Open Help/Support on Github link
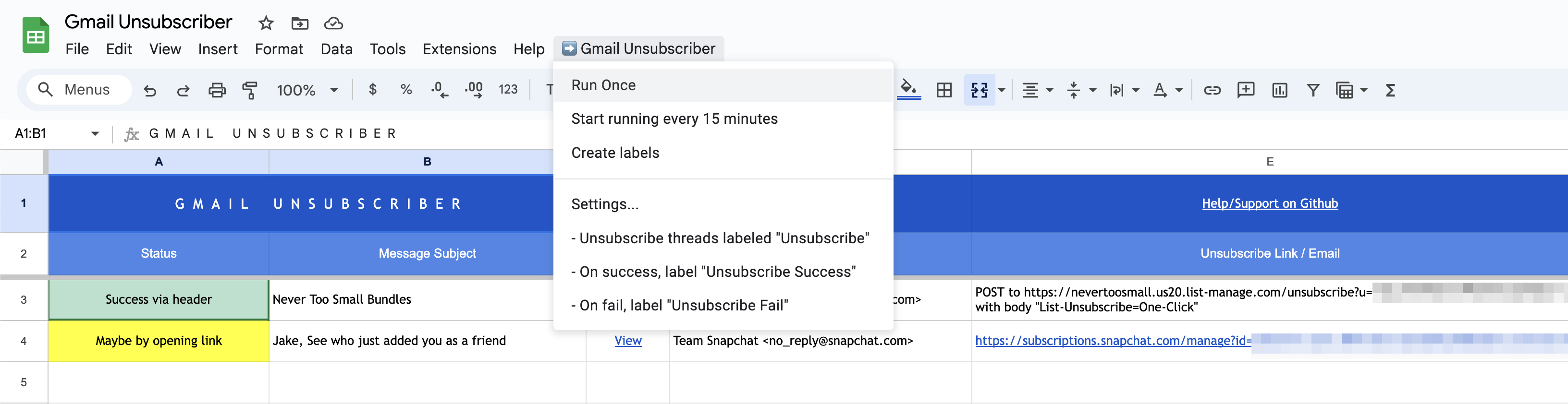The height and width of the screenshot is (404, 1568). pos(1270,203)
